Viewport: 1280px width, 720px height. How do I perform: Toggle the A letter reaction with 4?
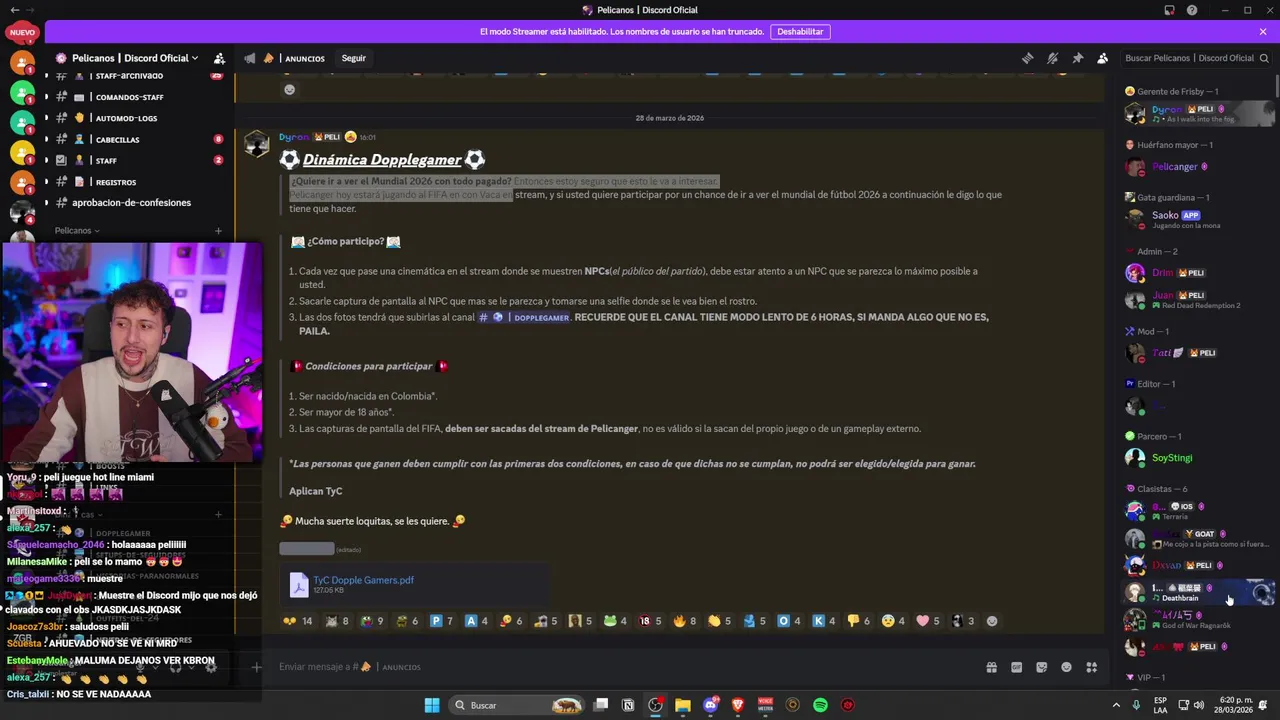click(x=477, y=621)
